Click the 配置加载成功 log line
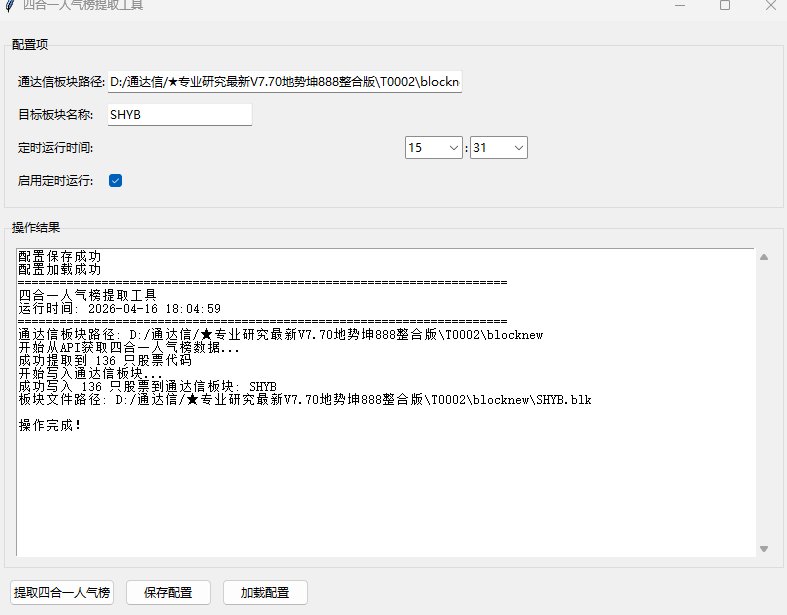The height and width of the screenshot is (615, 787). [60, 270]
